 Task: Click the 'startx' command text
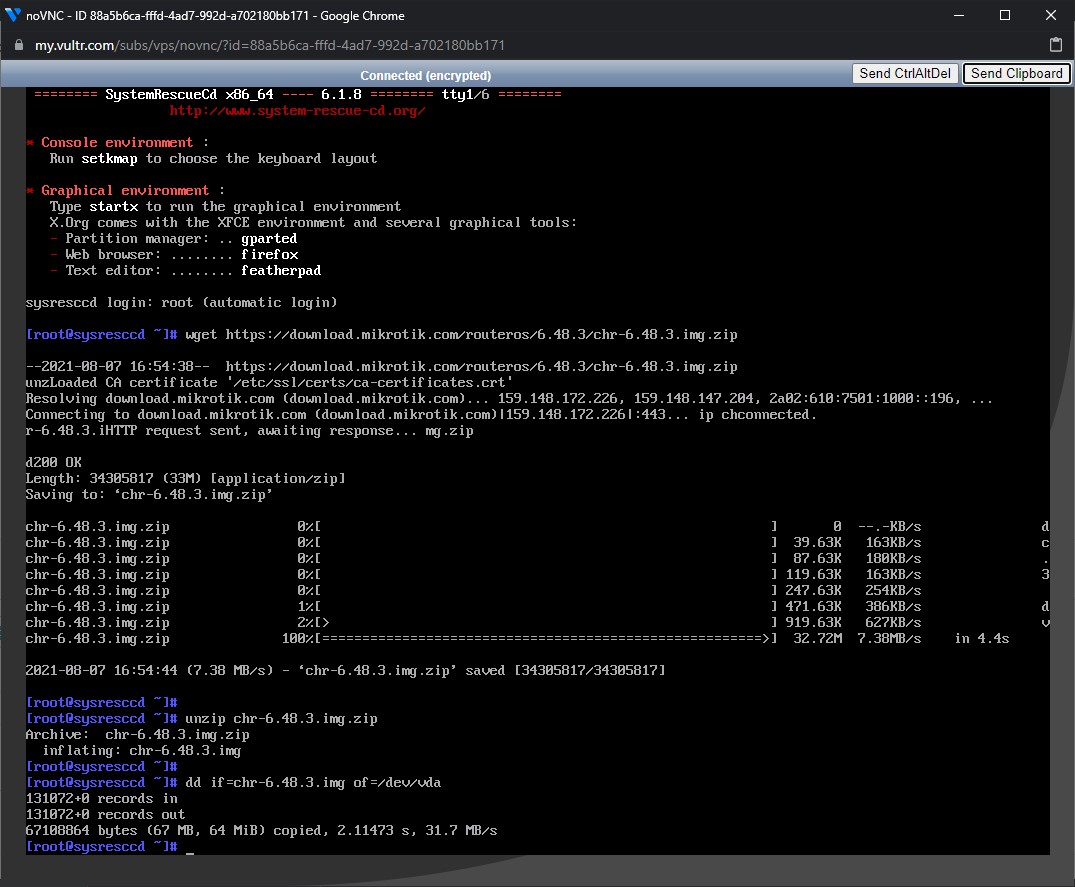[113, 206]
